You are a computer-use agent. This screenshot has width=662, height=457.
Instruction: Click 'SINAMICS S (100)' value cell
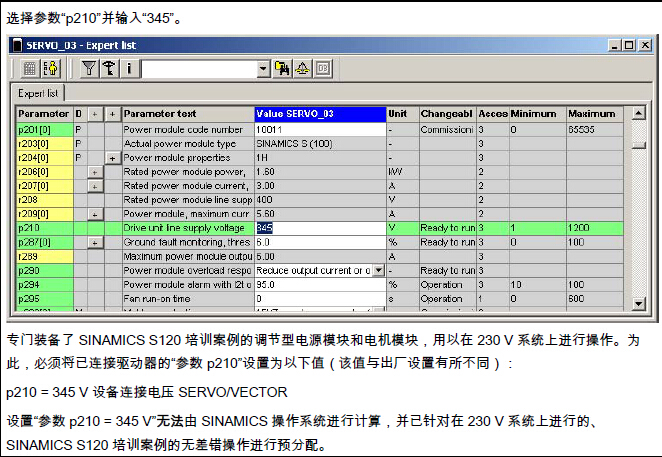pyautogui.click(x=320, y=144)
